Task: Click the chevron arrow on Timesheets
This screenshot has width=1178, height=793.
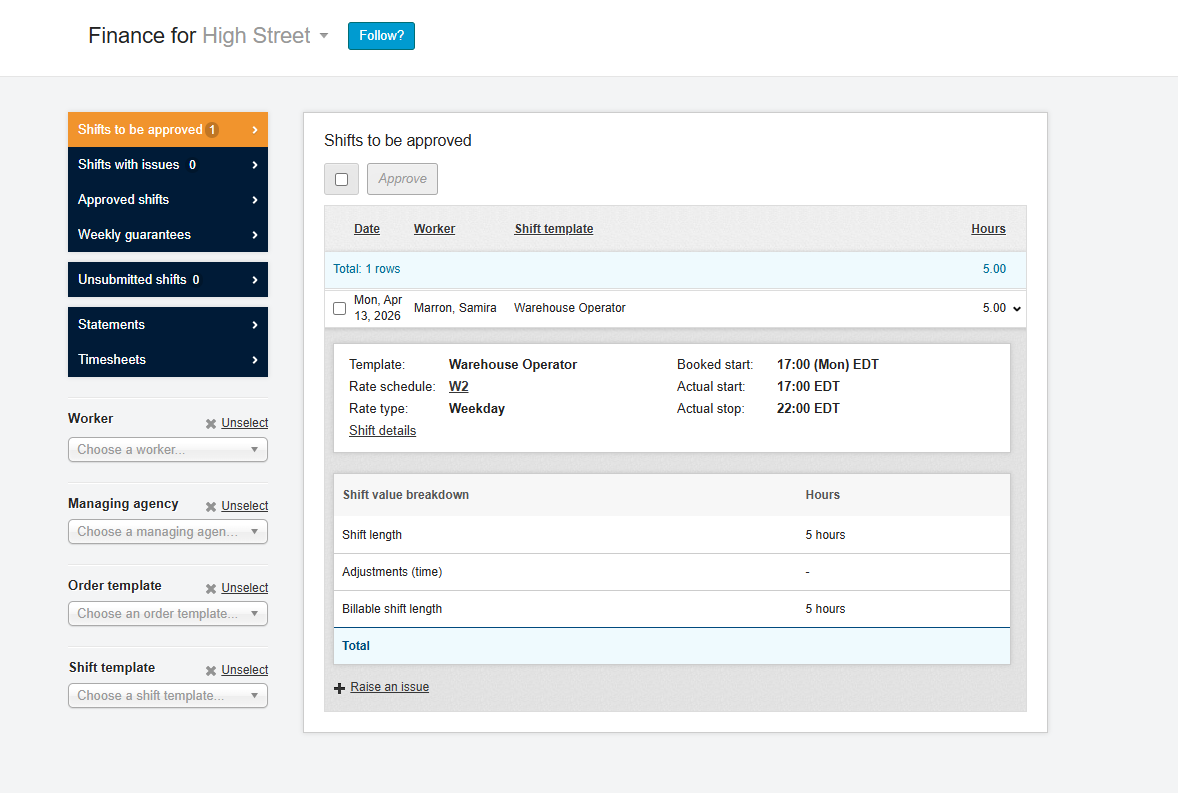Action: pos(255,360)
